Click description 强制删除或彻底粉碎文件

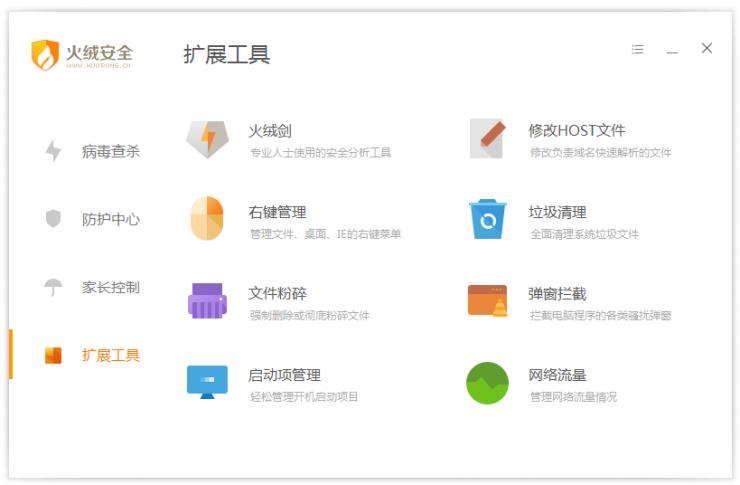click(x=310, y=315)
